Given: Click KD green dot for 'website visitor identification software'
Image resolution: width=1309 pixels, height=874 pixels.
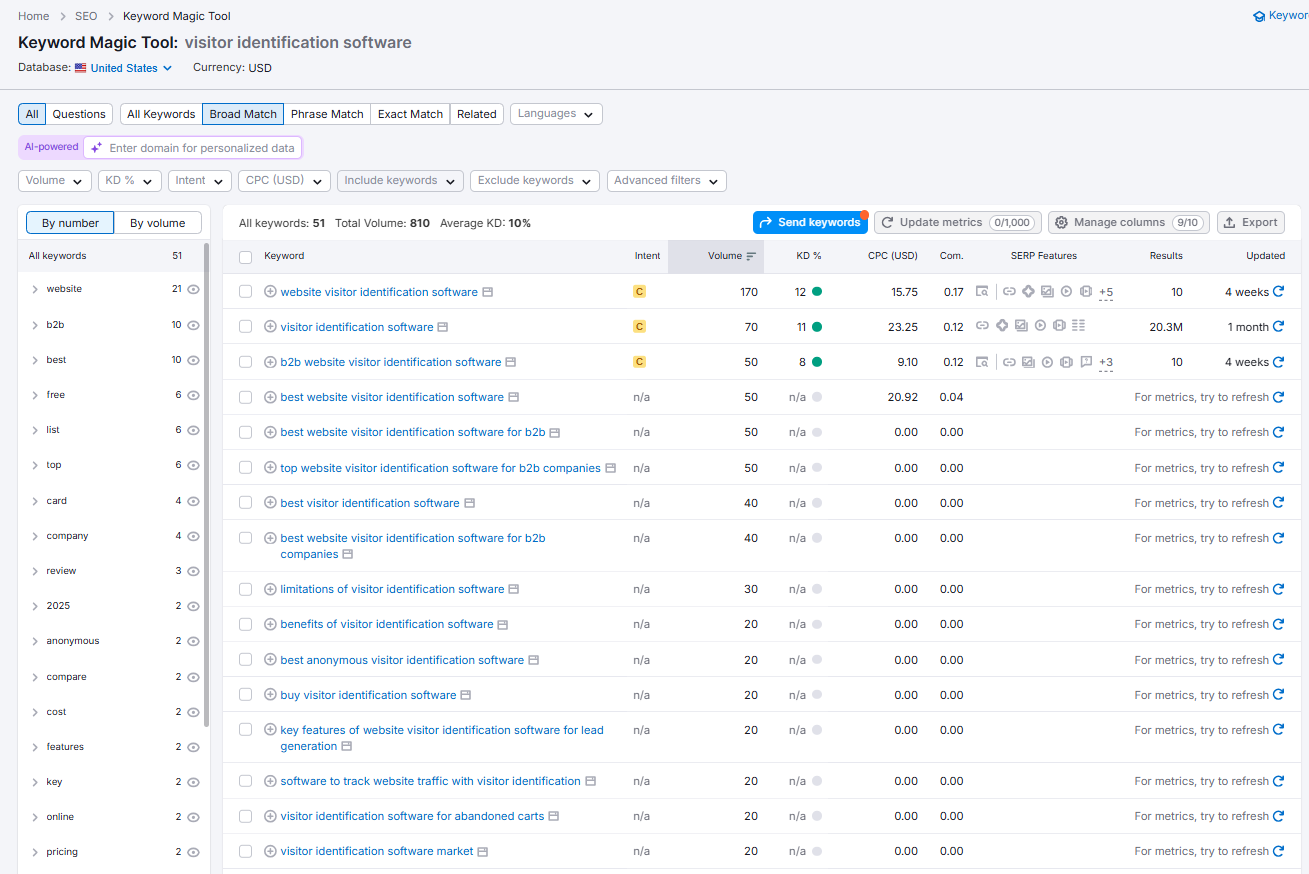Looking at the screenshot, I should pos(817,292).
